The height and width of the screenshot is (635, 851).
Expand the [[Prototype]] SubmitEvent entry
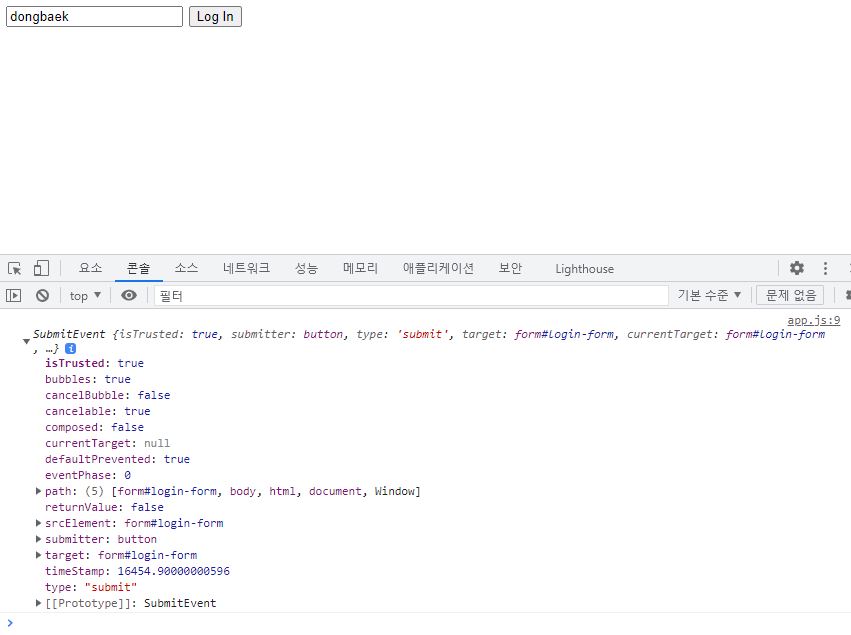pos(38,603)
